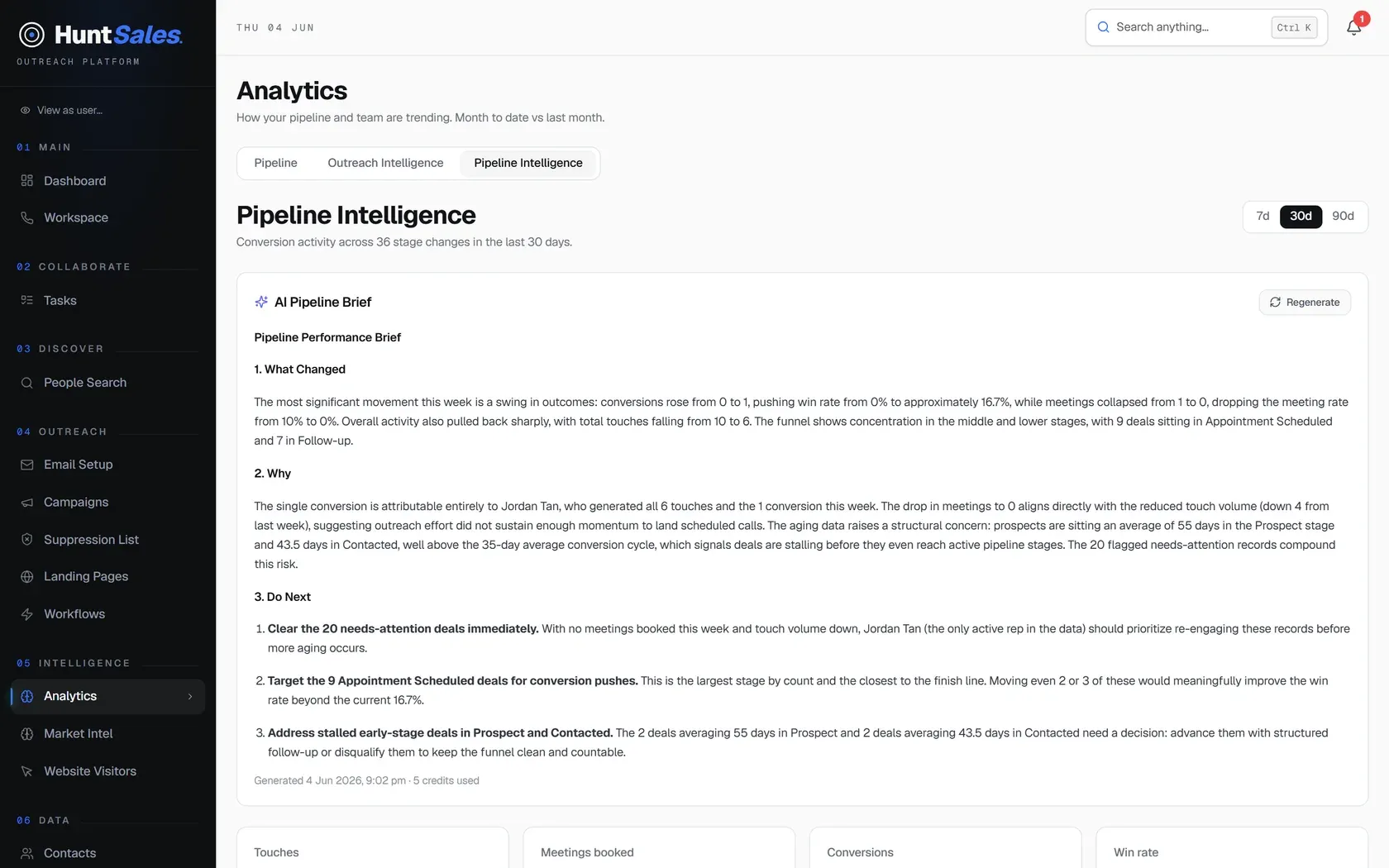Expand the Analytics sidebar chevron
Screen dimensions: 1389x868
[x=190, y=696]
